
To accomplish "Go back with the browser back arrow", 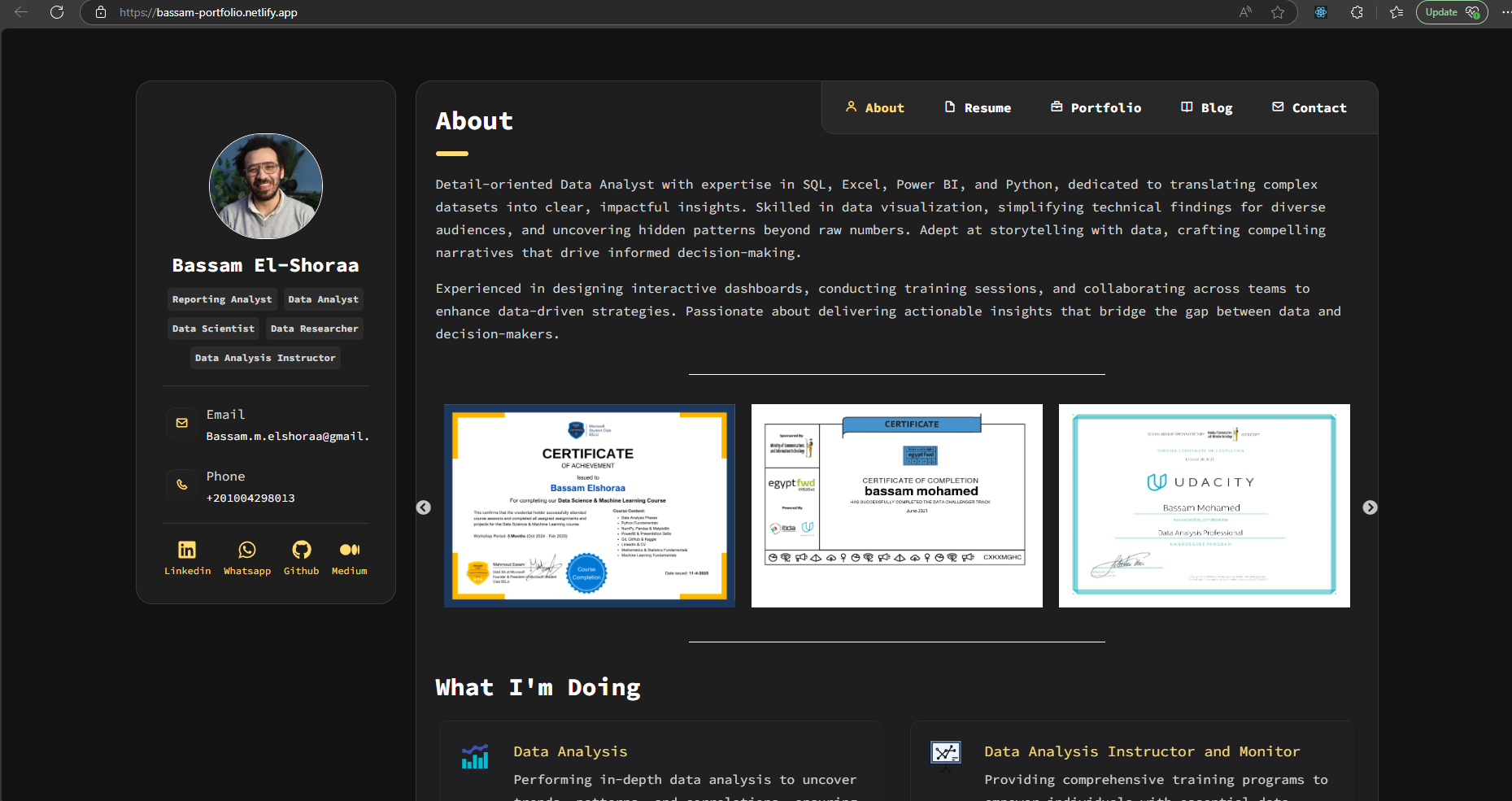I will 21,12.
